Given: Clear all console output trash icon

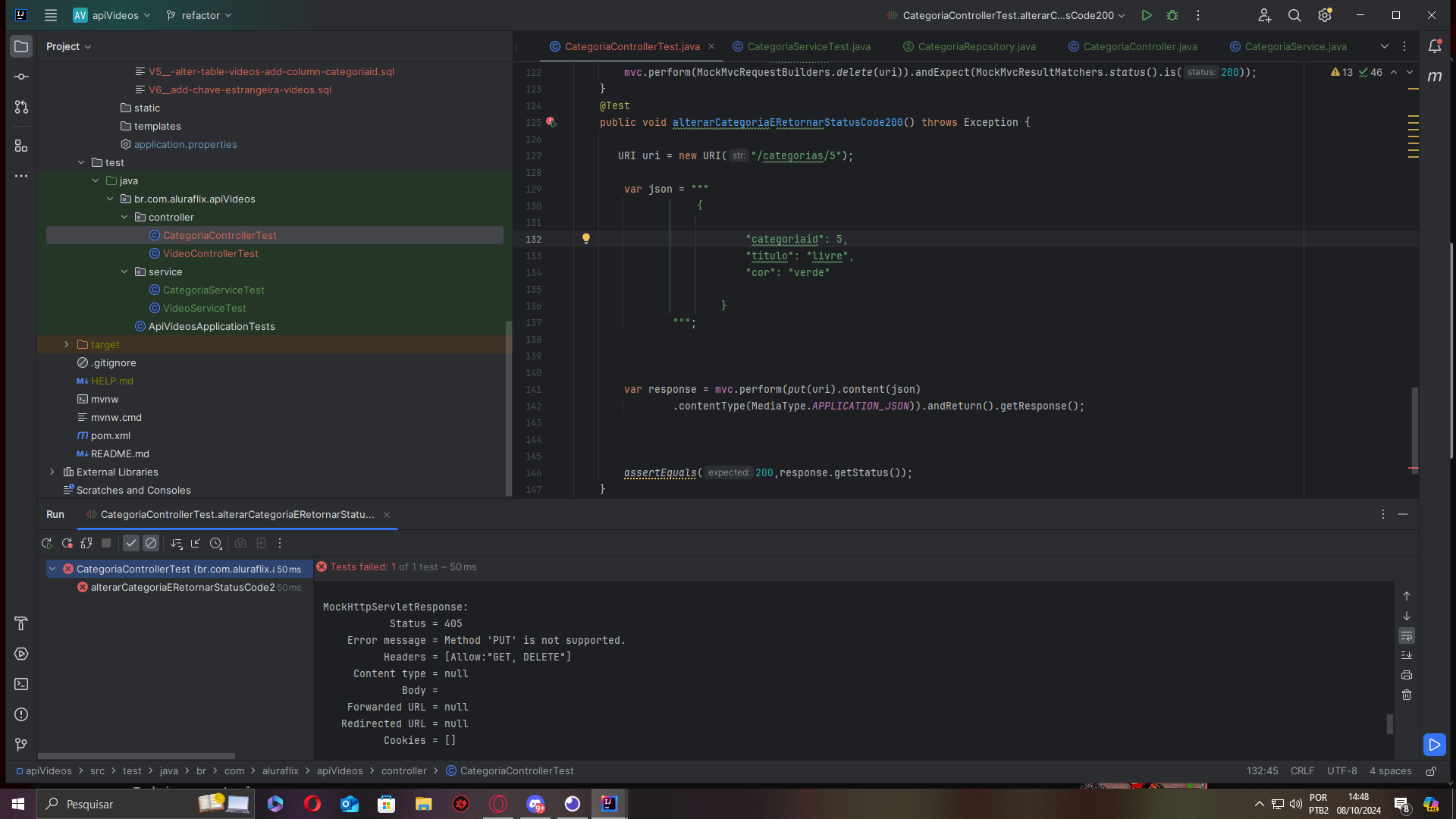Looking at the screenshot, I should pyautogui.click(x=1407, y=695).
